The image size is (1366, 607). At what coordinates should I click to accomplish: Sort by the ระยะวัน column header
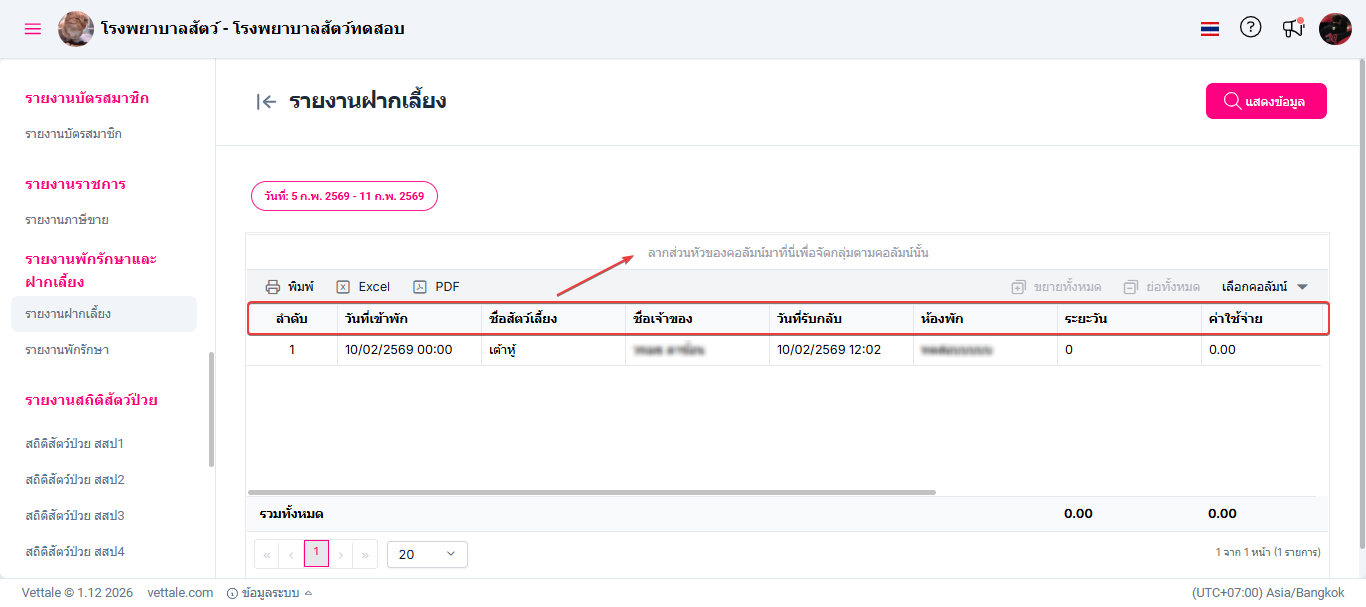(1129, 319)
